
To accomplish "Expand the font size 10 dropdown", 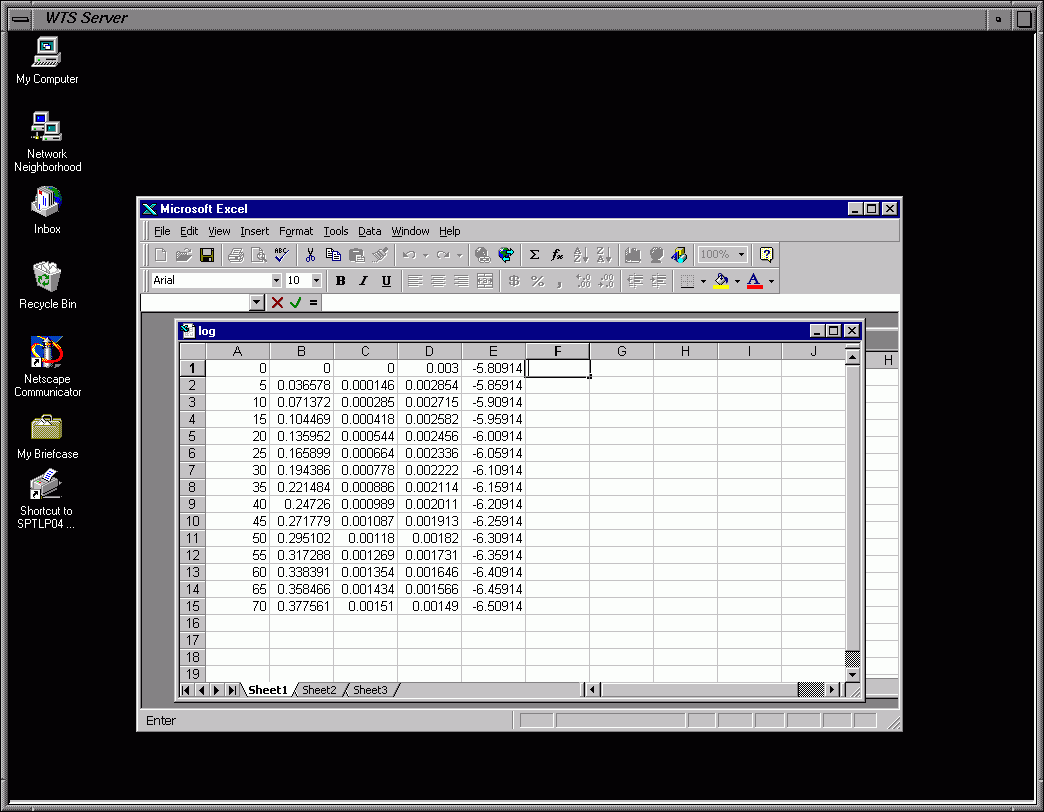I will coord(317,281).
